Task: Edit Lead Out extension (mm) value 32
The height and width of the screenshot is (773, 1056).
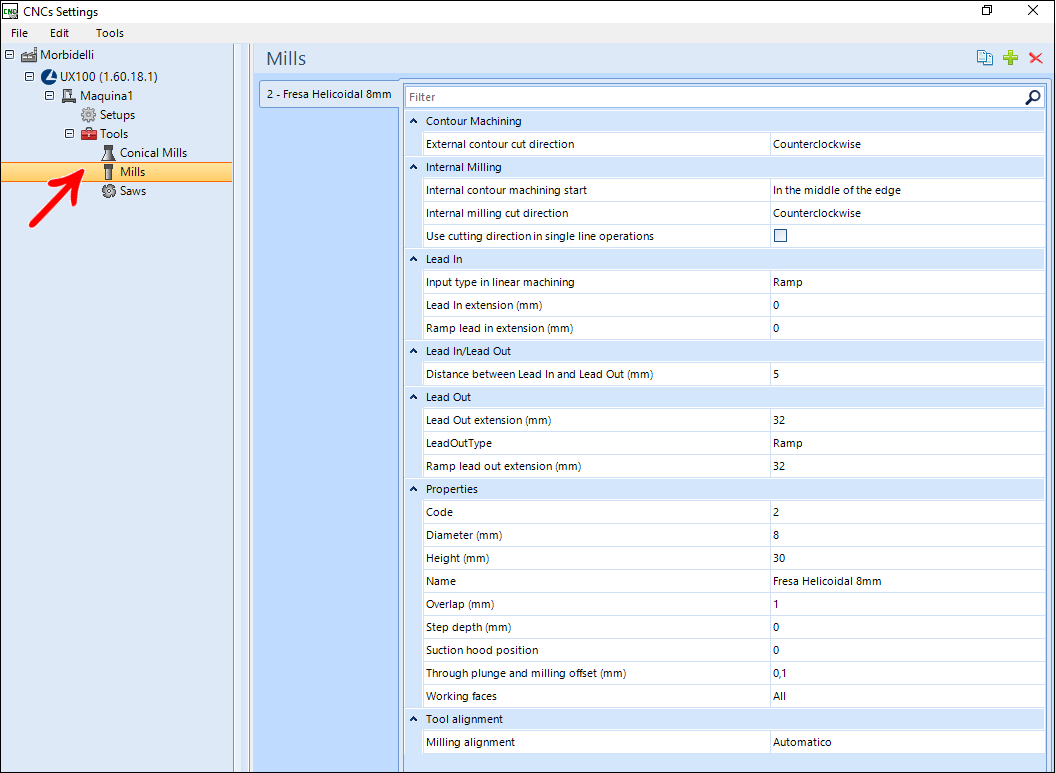Action: coord(907,420)
